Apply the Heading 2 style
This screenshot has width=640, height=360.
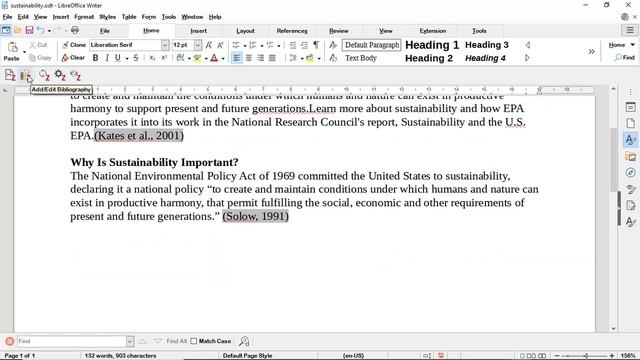(429, 58)
